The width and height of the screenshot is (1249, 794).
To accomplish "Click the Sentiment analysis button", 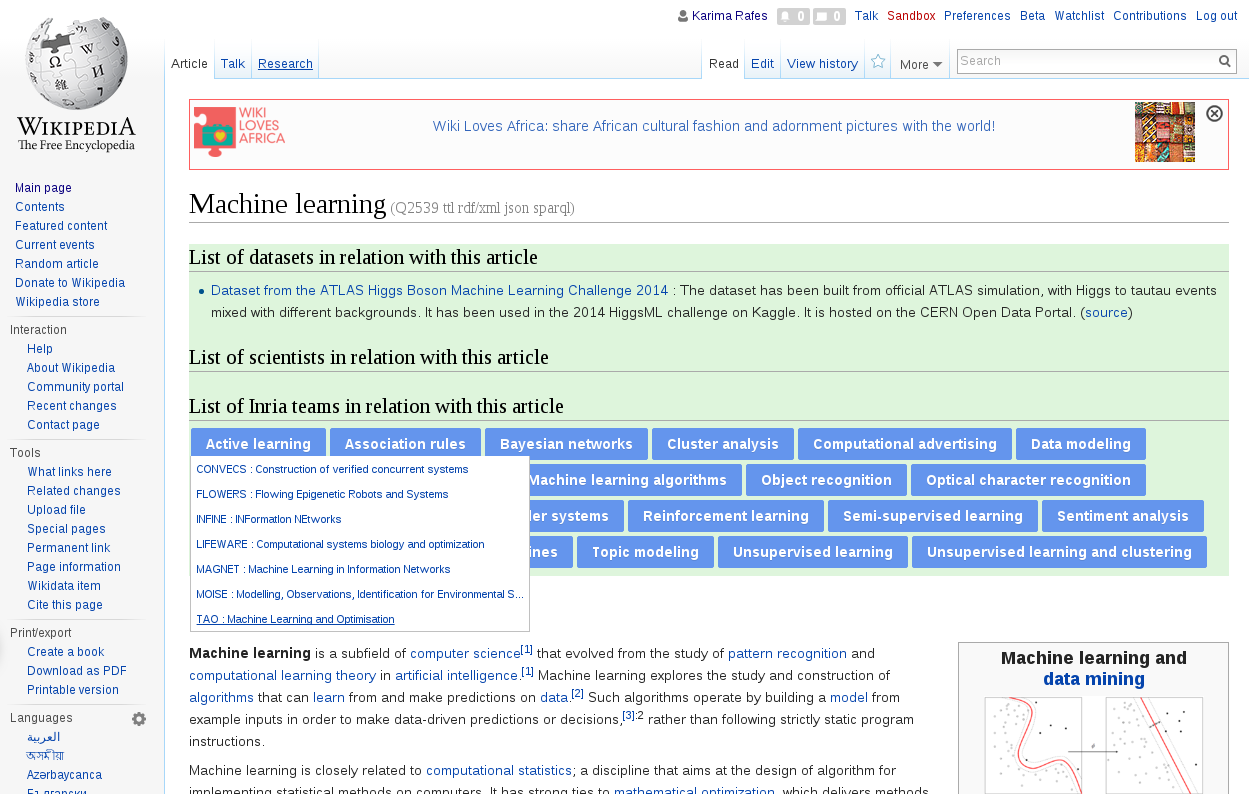I will click(1123, 516).
